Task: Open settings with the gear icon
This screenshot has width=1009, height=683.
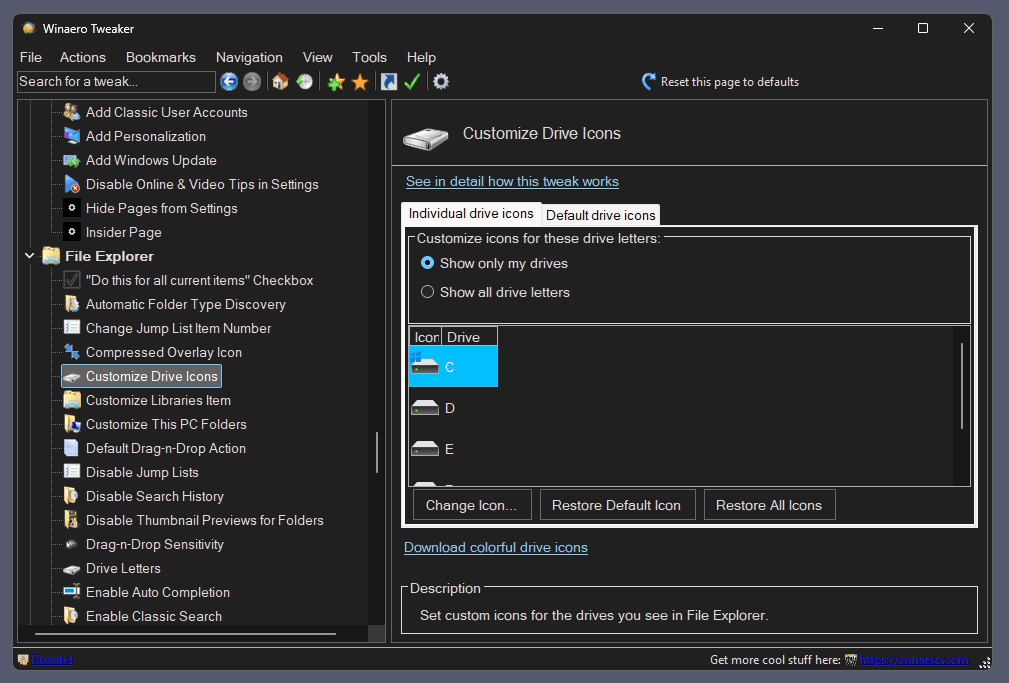Action: point(441,82)
